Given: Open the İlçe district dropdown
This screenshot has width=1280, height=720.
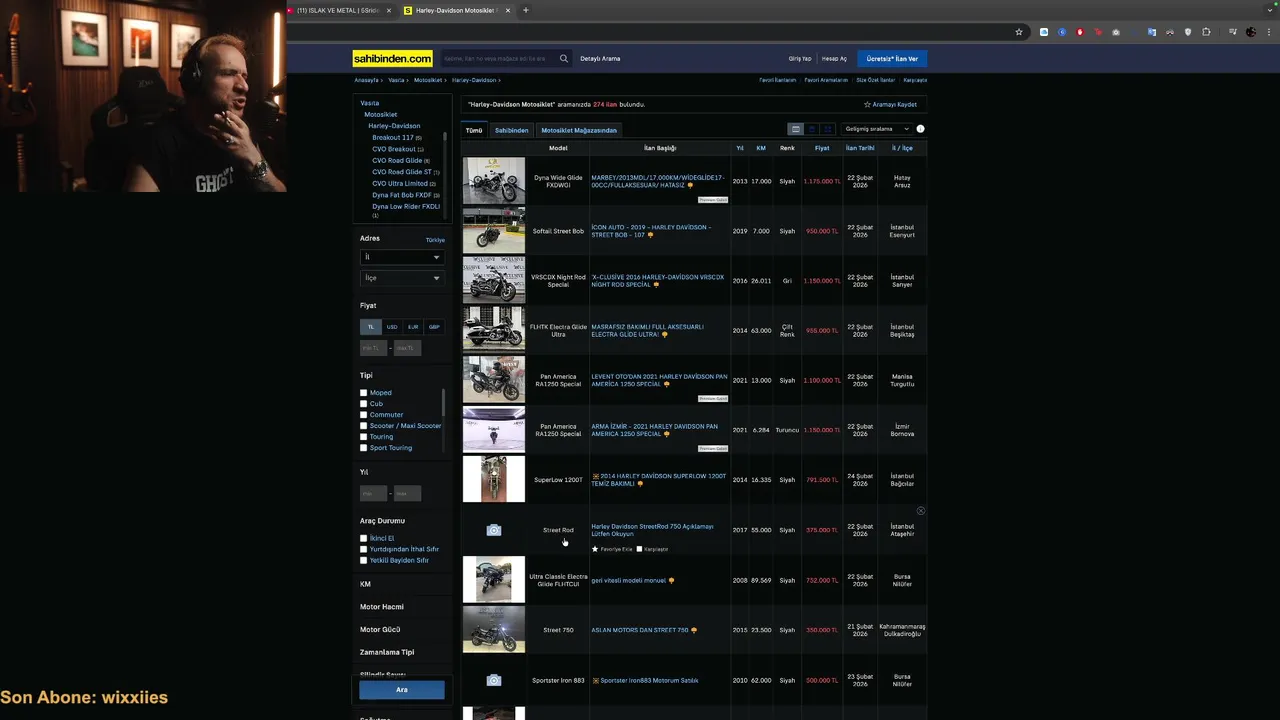Looking at the screenshot, I should tap(401, 278).
